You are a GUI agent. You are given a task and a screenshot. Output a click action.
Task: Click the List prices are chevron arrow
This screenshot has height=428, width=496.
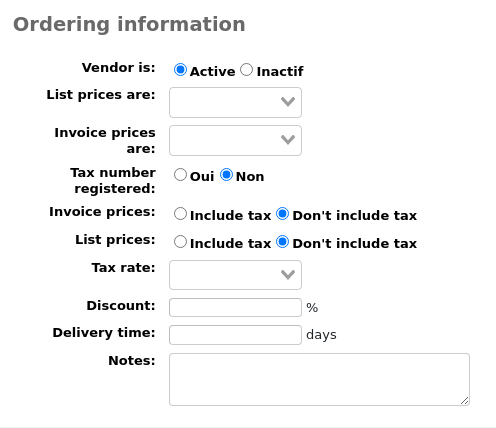point(288,101)
